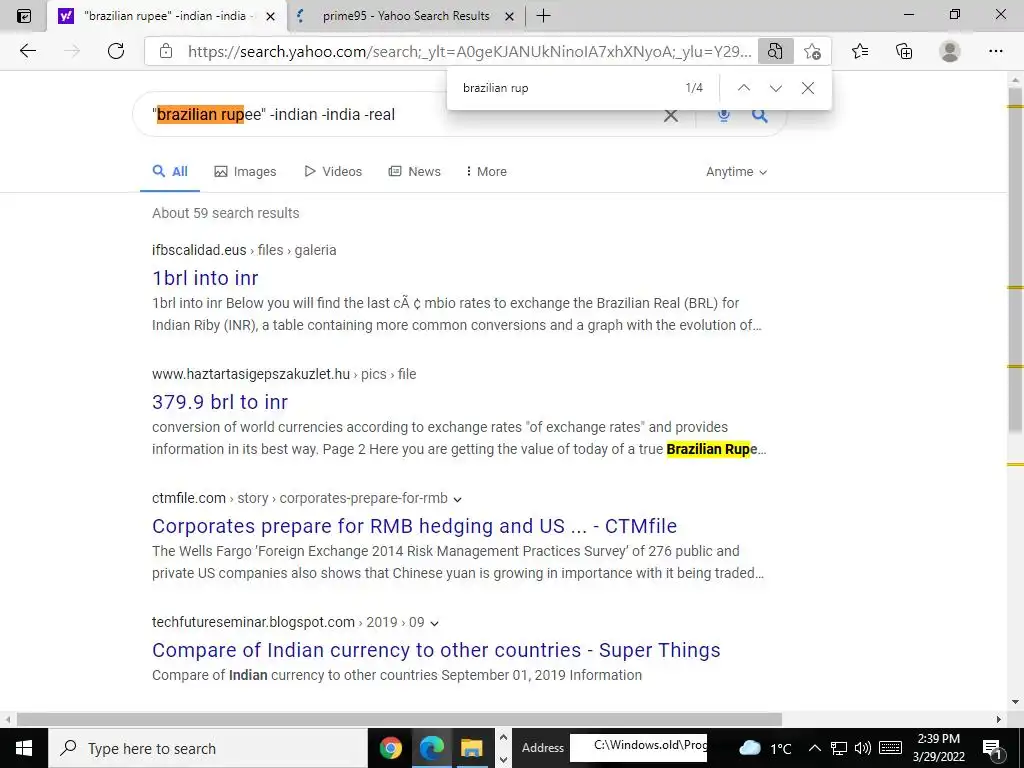Open the volume control
Image resolution: width=1024 pixels, height=768 pixels.
(x=863, y=748)
